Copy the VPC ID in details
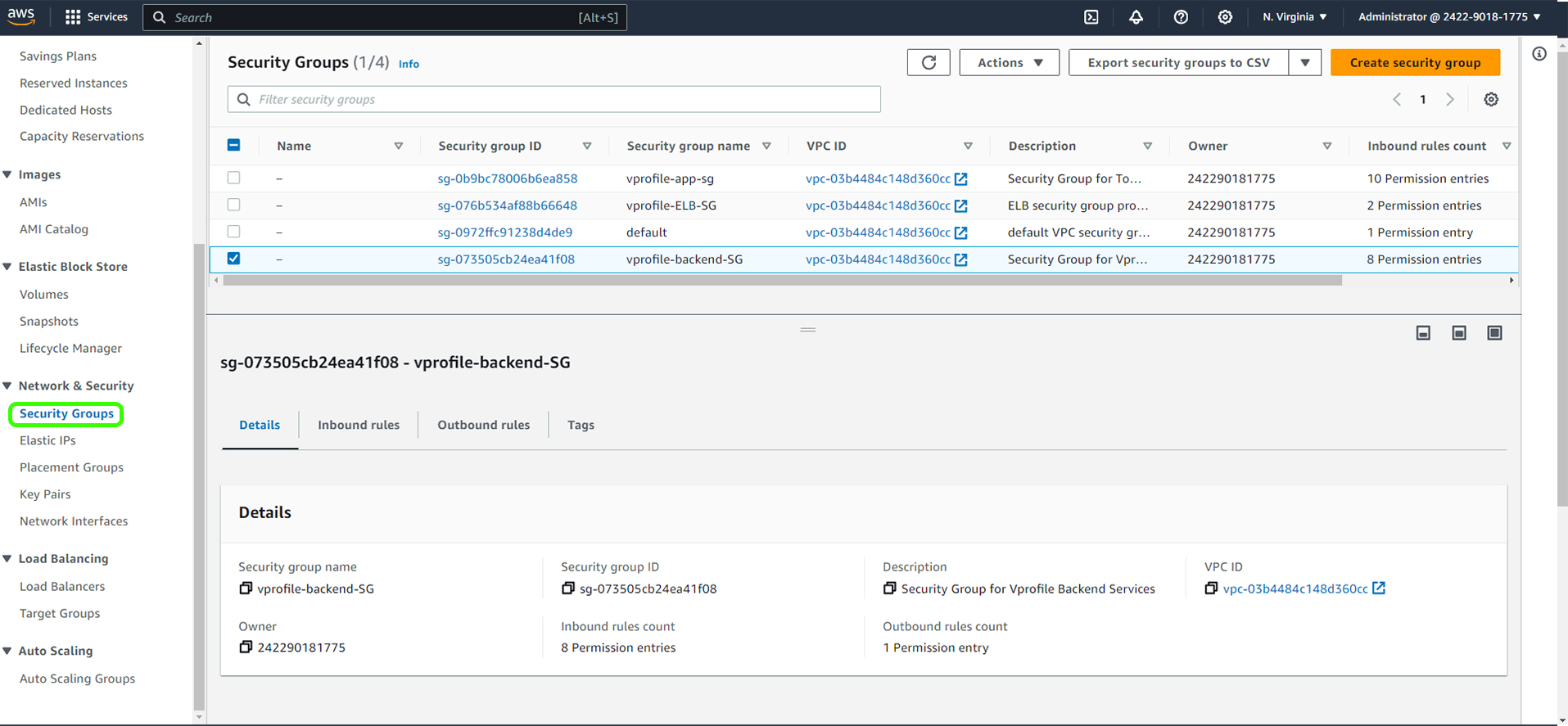1568x726 pixels. click(1211, 588)
